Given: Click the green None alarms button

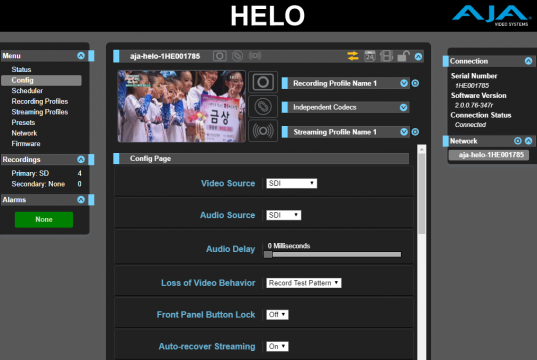Looking at the screenshot, I should click(44, 220).
